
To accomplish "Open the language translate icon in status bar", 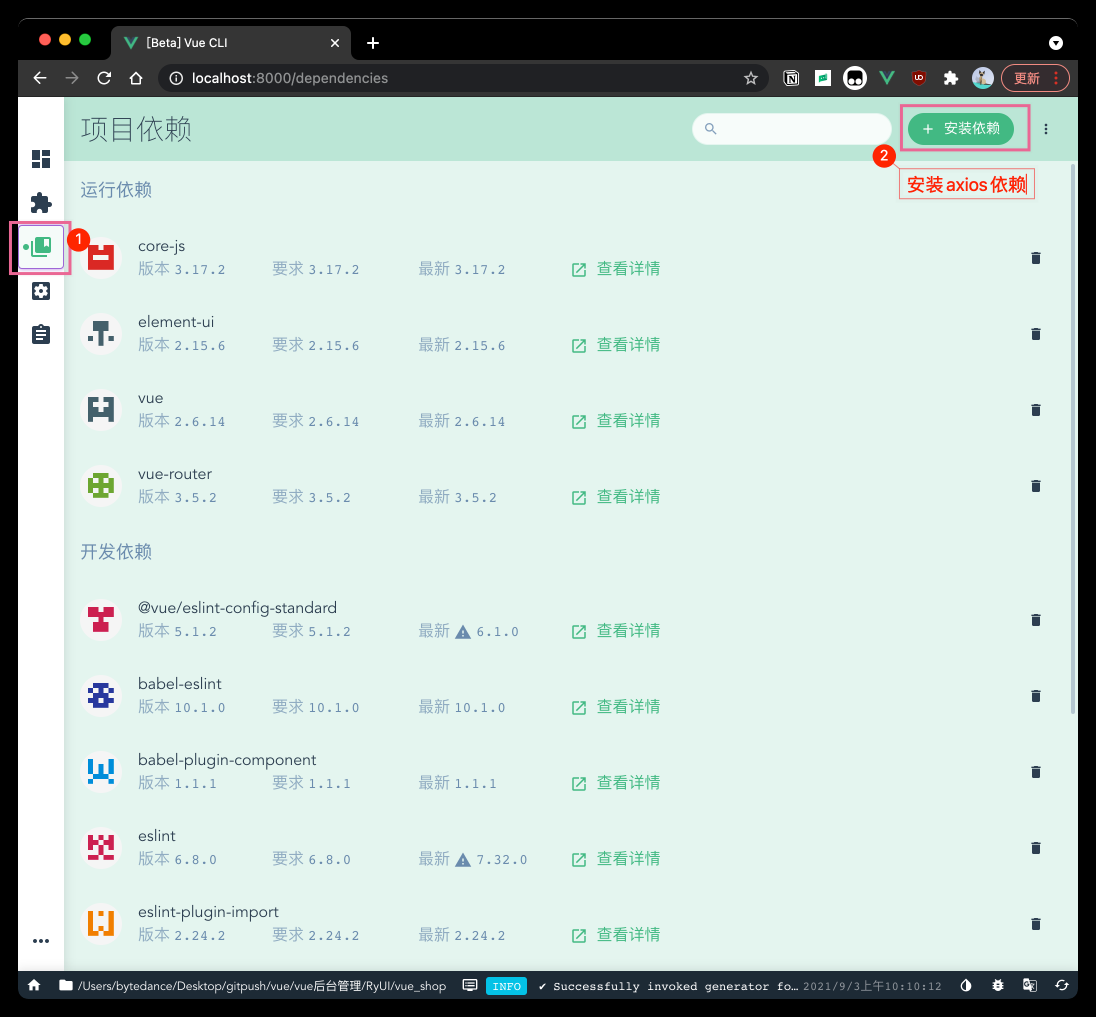I will tap(1029, 985).
